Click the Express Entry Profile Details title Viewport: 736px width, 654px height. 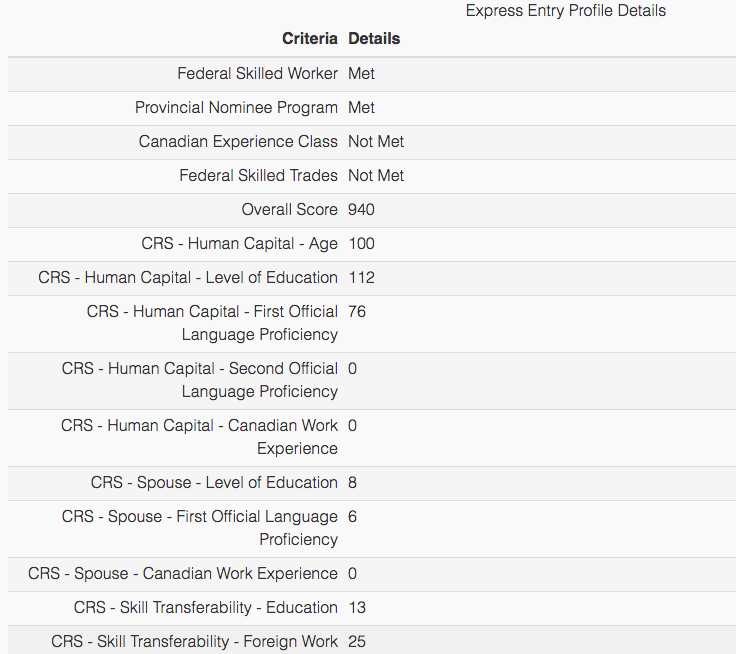point(565,11)
